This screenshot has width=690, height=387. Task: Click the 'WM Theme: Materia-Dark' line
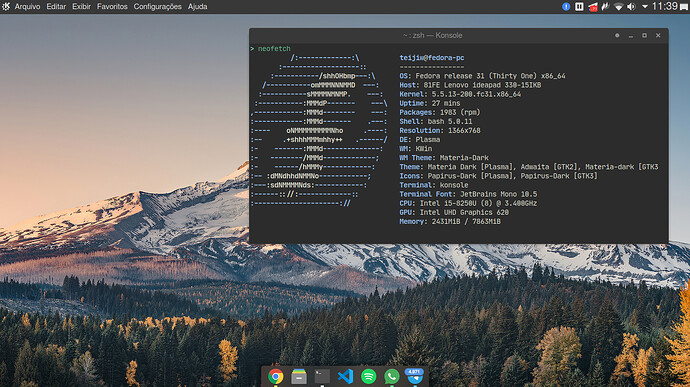(444, 158)
